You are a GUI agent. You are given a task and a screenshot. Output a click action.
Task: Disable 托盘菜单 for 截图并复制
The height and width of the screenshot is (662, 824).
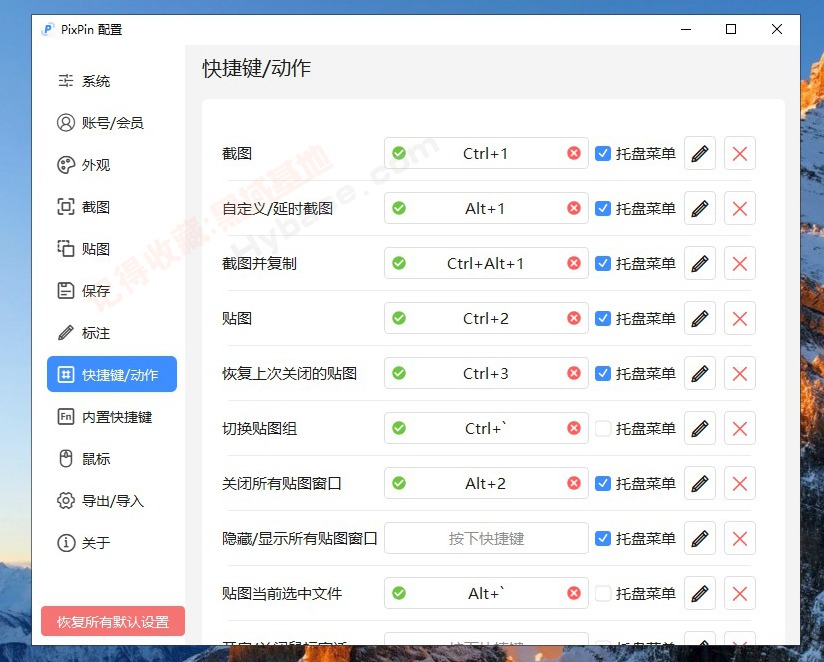tap(605, 263)
